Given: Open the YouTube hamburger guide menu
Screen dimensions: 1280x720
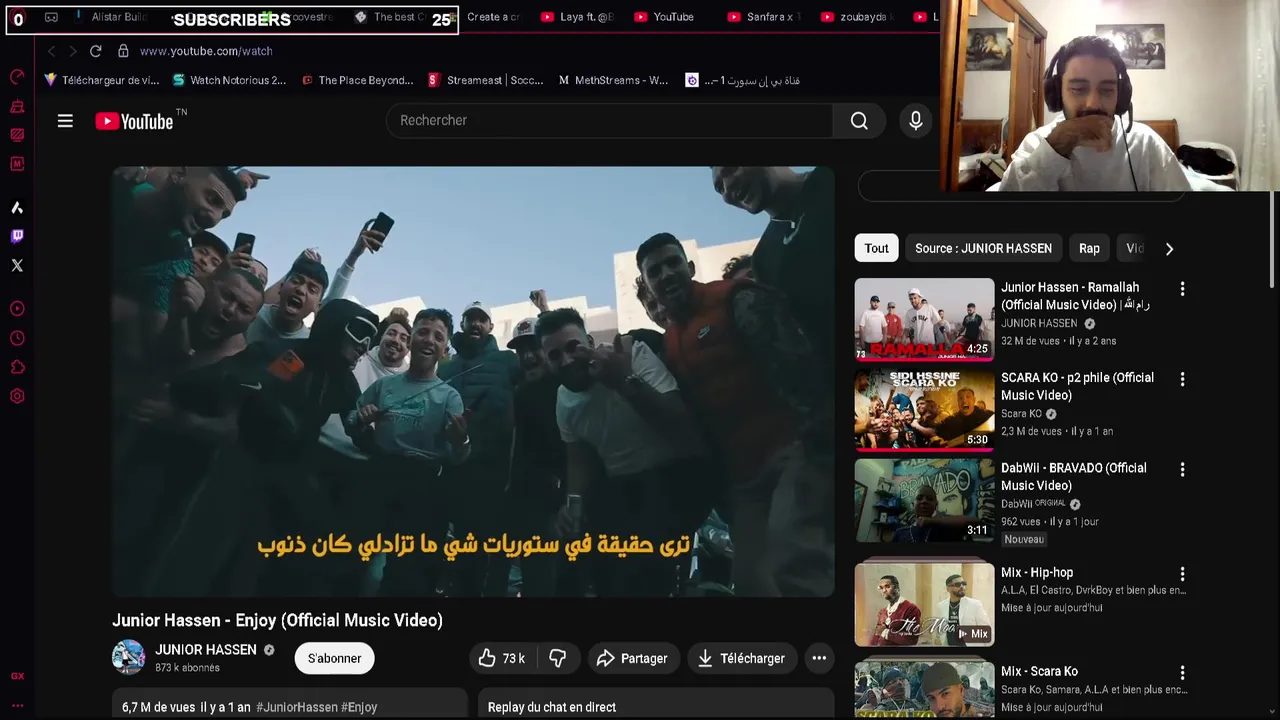Looking at the screenshot, I should coord(65,121).
